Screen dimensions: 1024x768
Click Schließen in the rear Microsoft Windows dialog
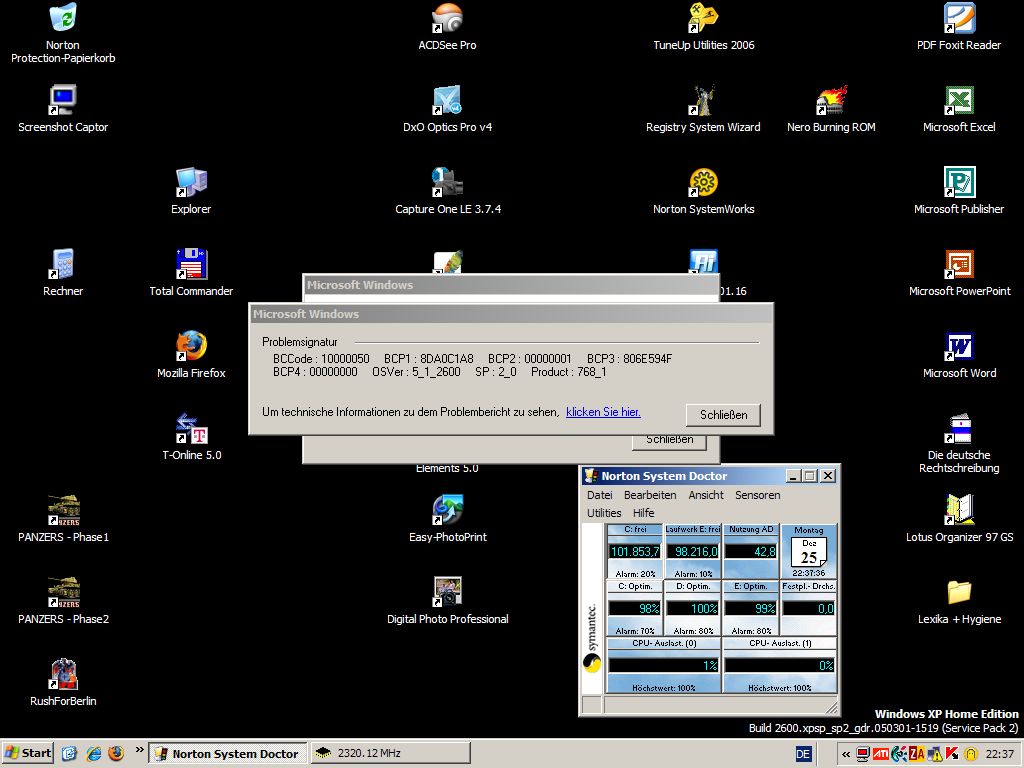[x=669, y=442]
